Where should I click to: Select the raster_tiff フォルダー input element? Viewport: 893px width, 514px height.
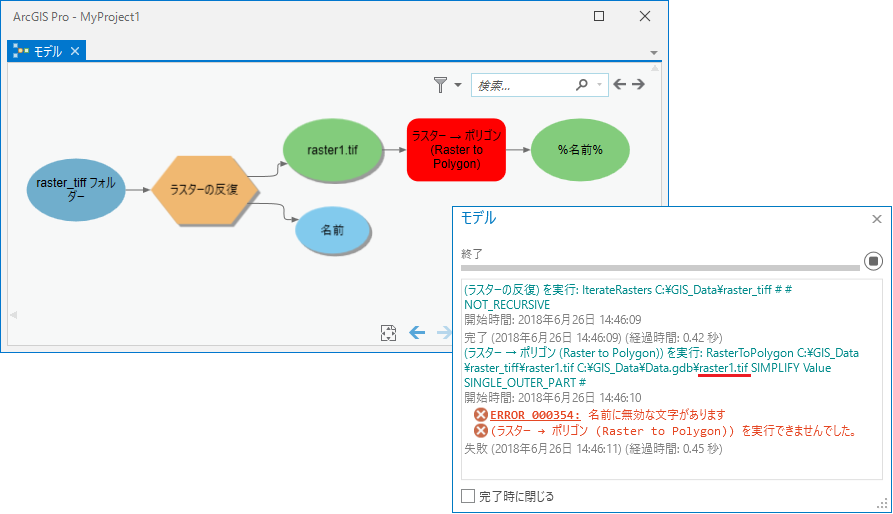coord(76,190)
